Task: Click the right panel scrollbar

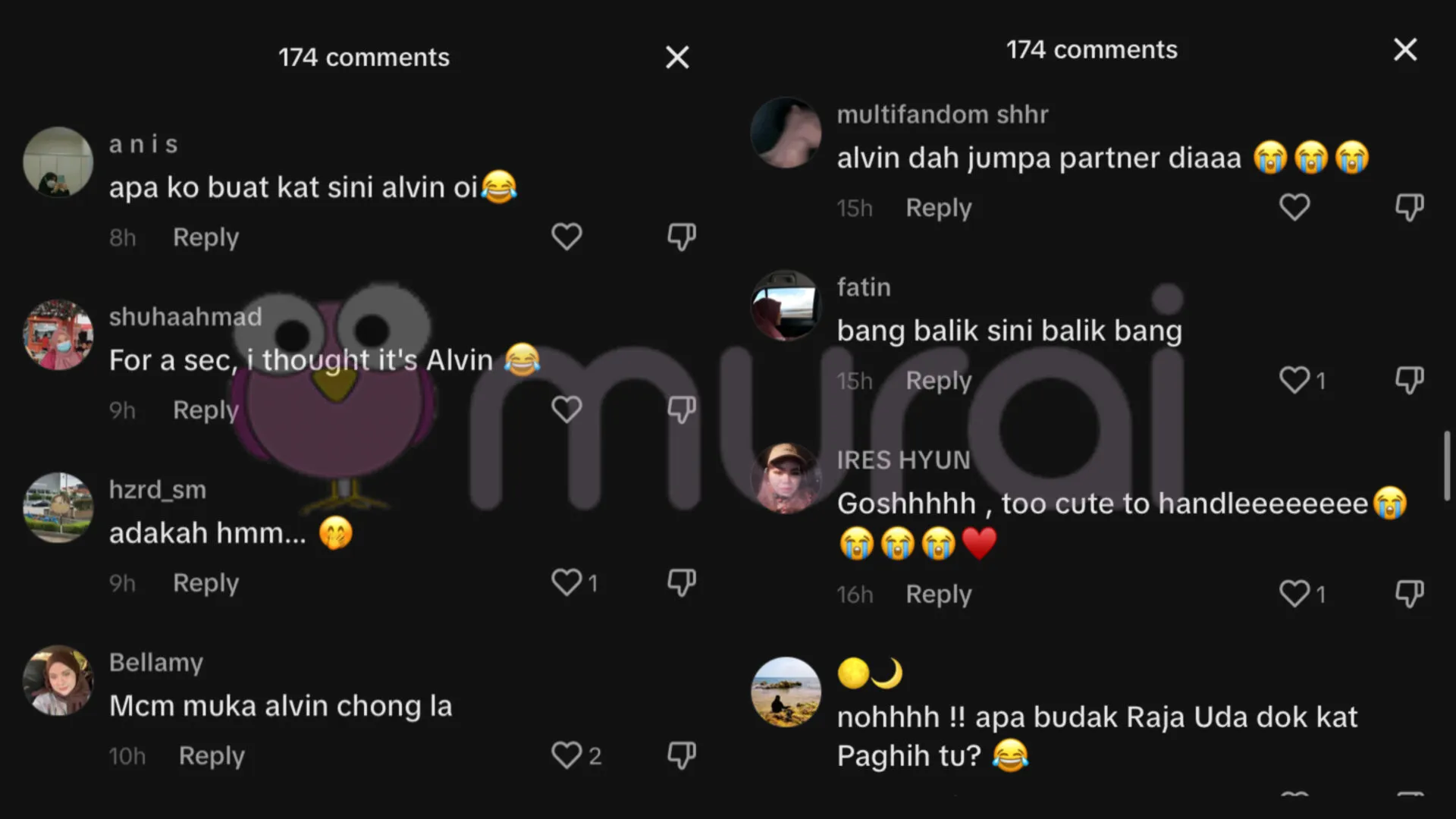Action: tap(1447, 466)
